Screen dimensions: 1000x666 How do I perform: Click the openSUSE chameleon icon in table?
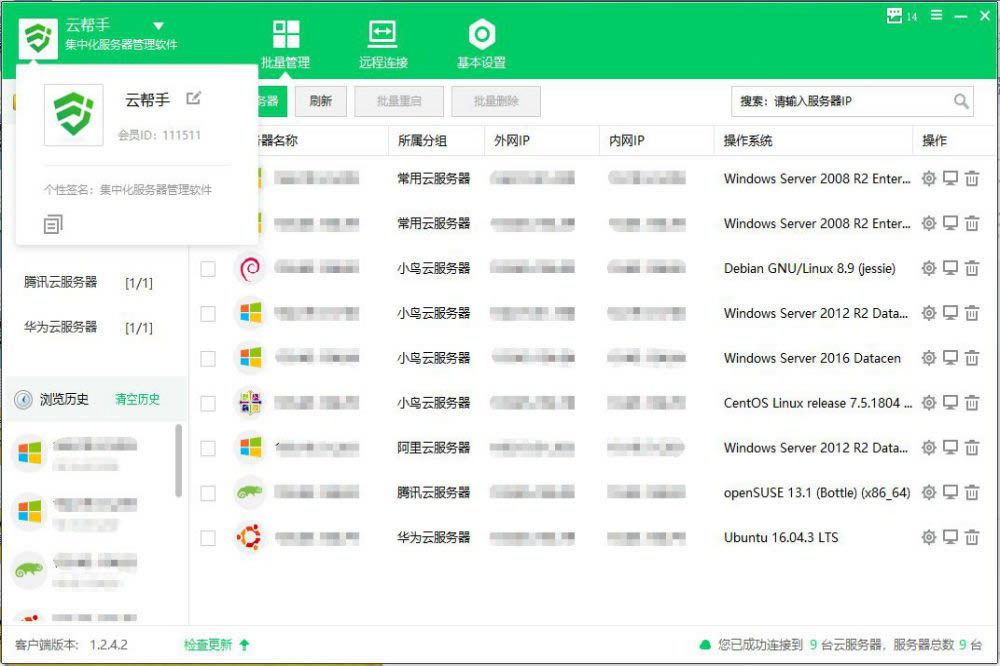(x=250, y=492)
